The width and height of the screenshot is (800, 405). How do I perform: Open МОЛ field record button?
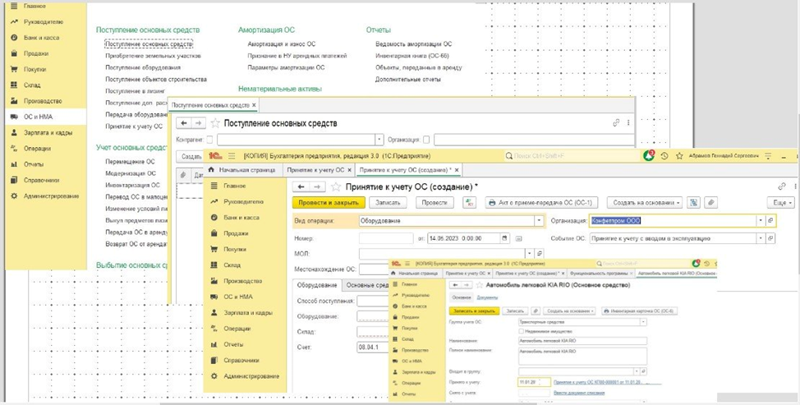[x=540, y=254]
